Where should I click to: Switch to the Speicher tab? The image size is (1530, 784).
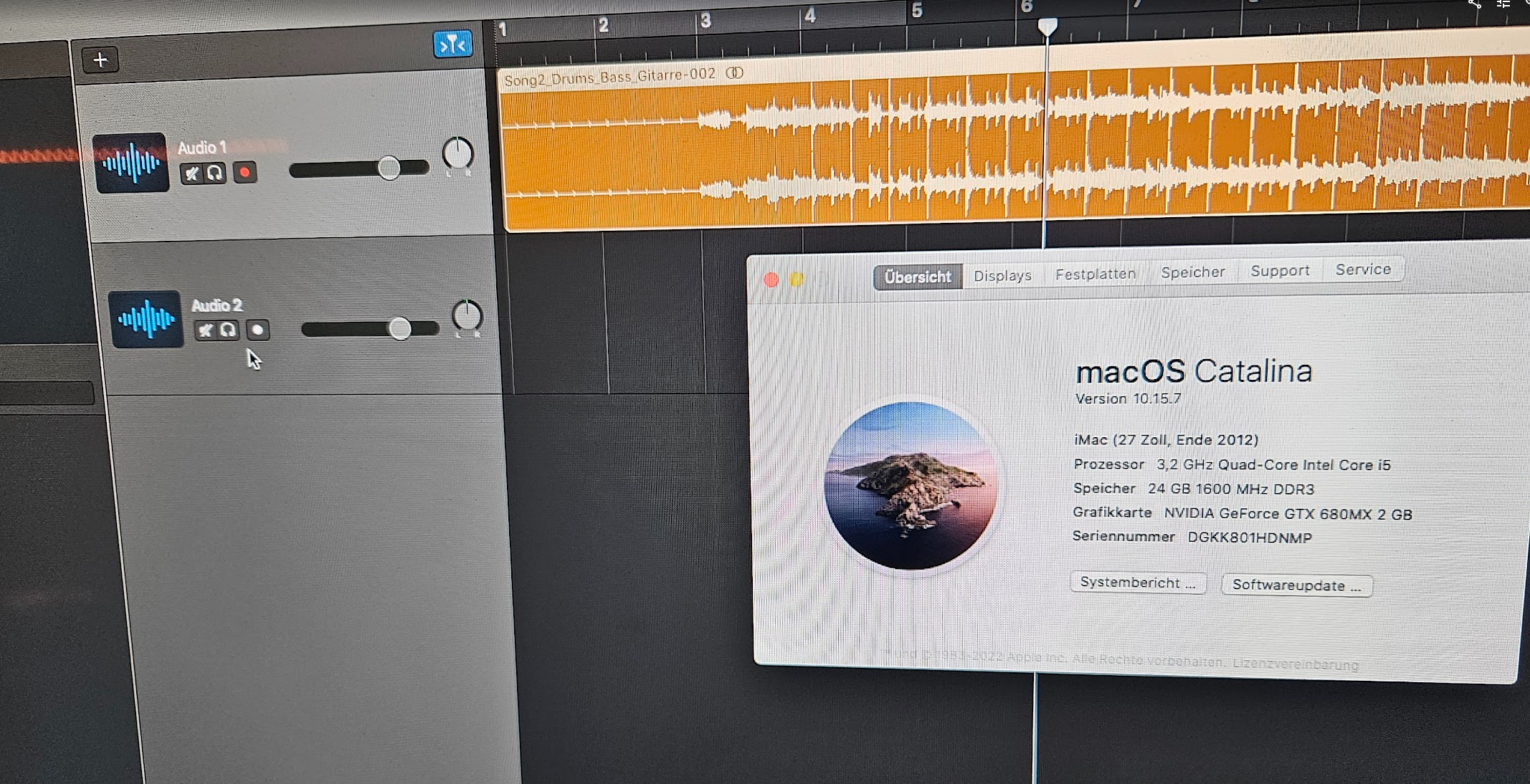pyautogui.click(x=1193, y=272)
